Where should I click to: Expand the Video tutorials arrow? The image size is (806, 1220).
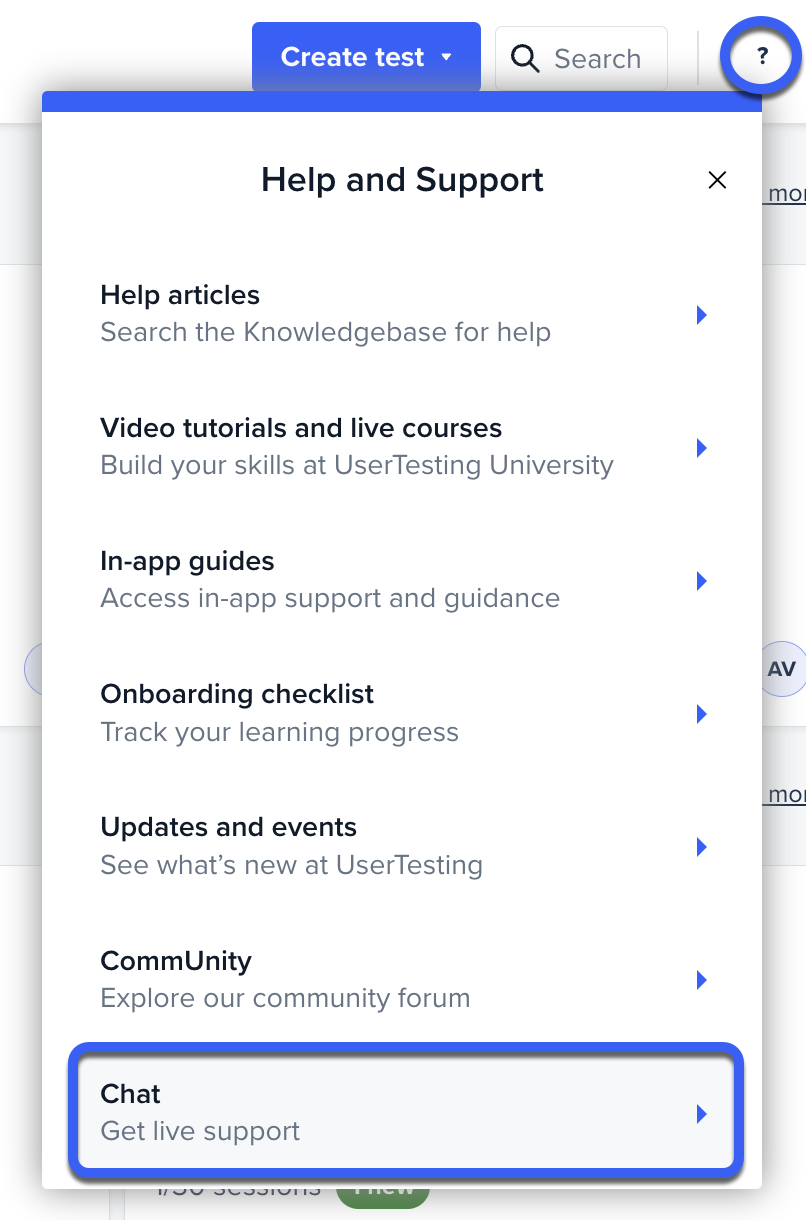702,448
